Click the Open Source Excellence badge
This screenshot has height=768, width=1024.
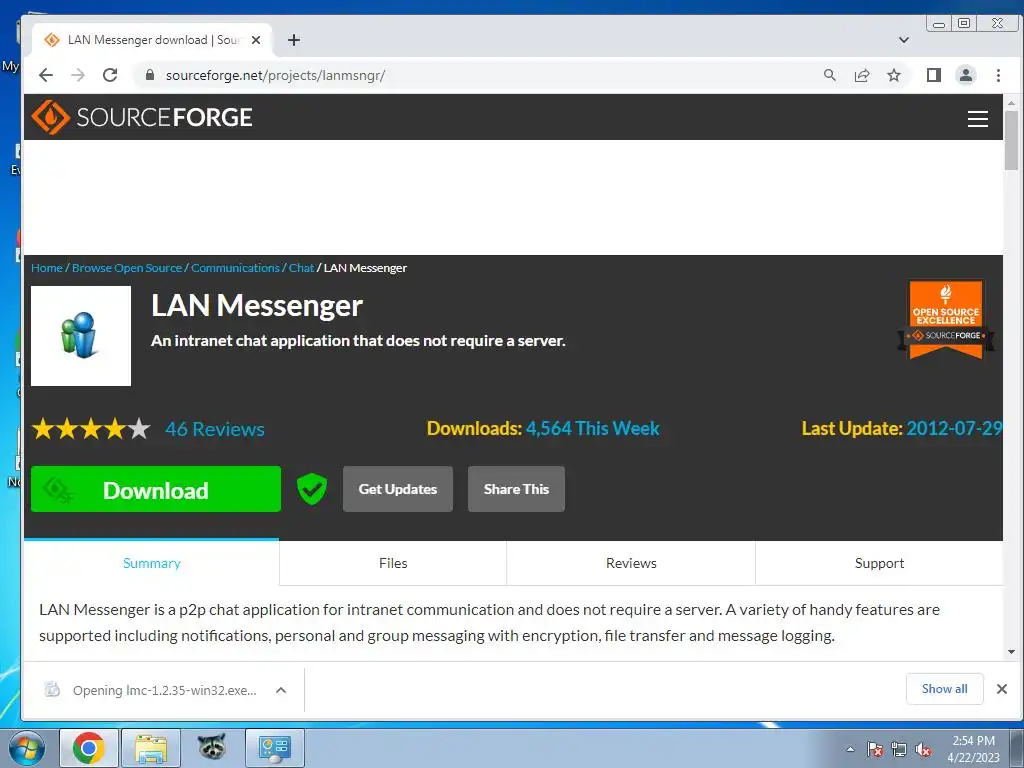click(946, 319)
